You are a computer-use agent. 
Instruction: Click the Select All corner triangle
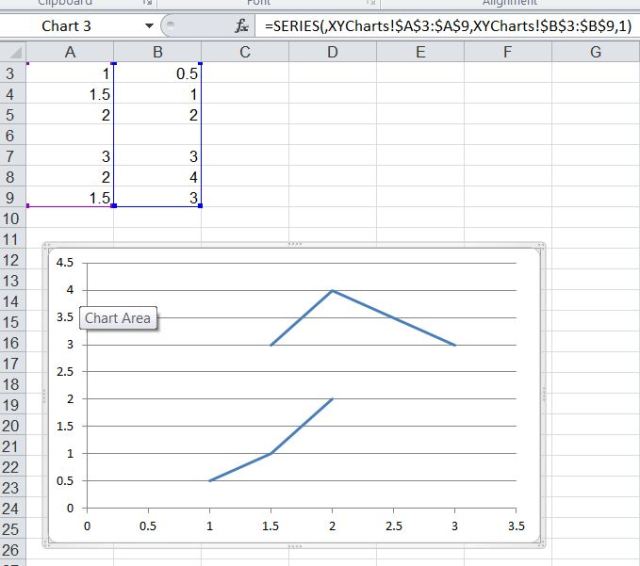point(13,52)
